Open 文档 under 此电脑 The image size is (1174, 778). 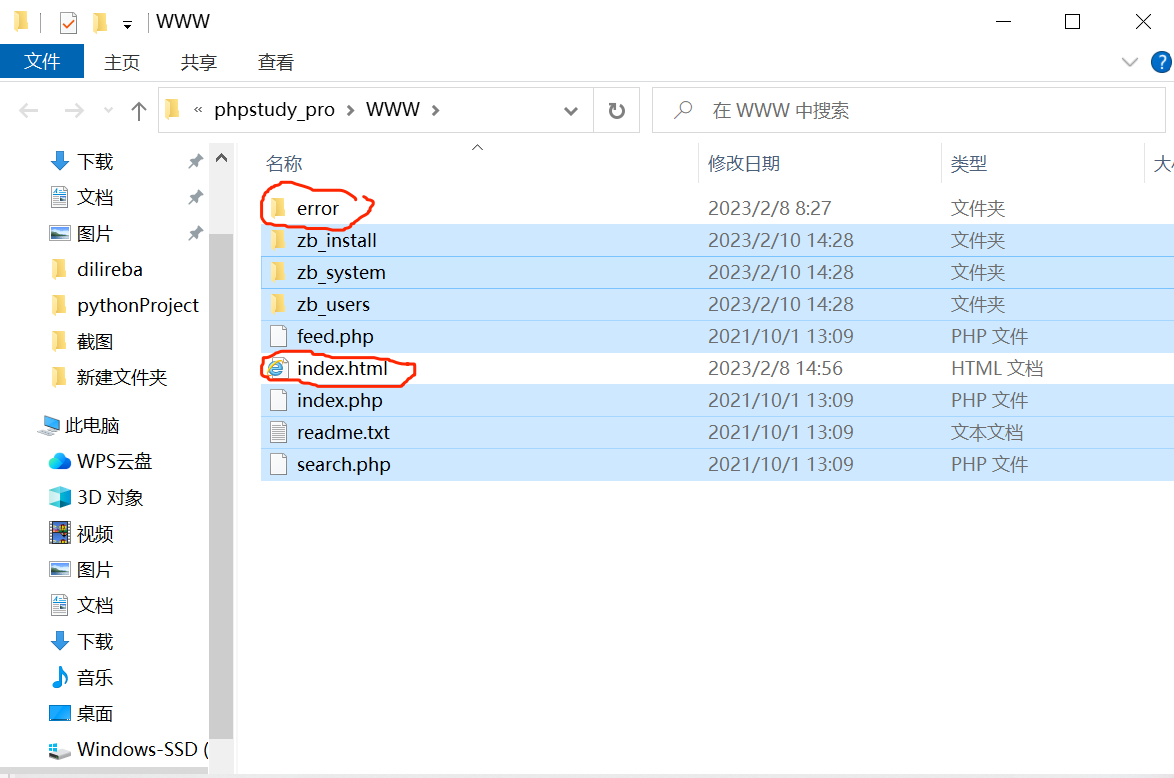click(95, 606)
